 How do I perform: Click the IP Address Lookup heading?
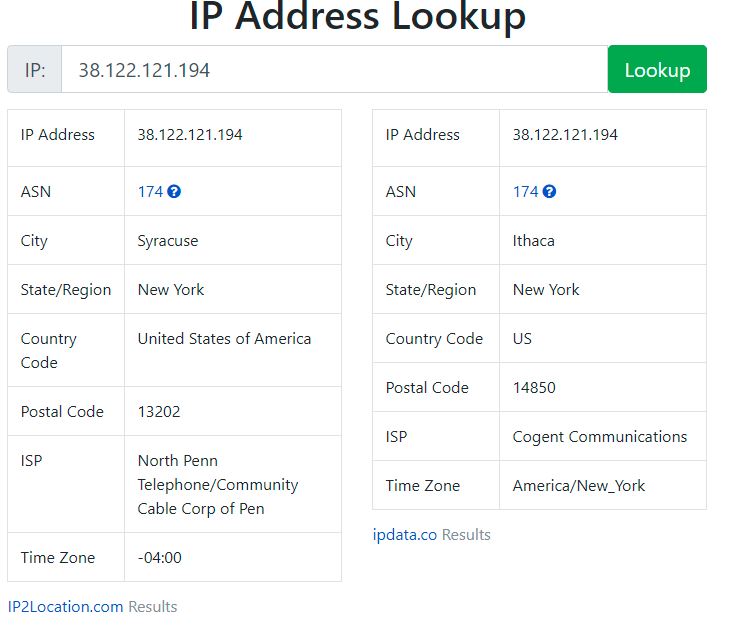357,17
